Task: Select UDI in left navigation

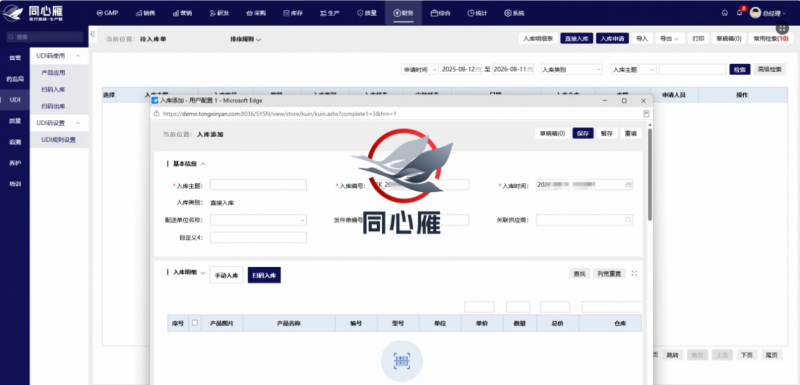Action: point(15,100)
